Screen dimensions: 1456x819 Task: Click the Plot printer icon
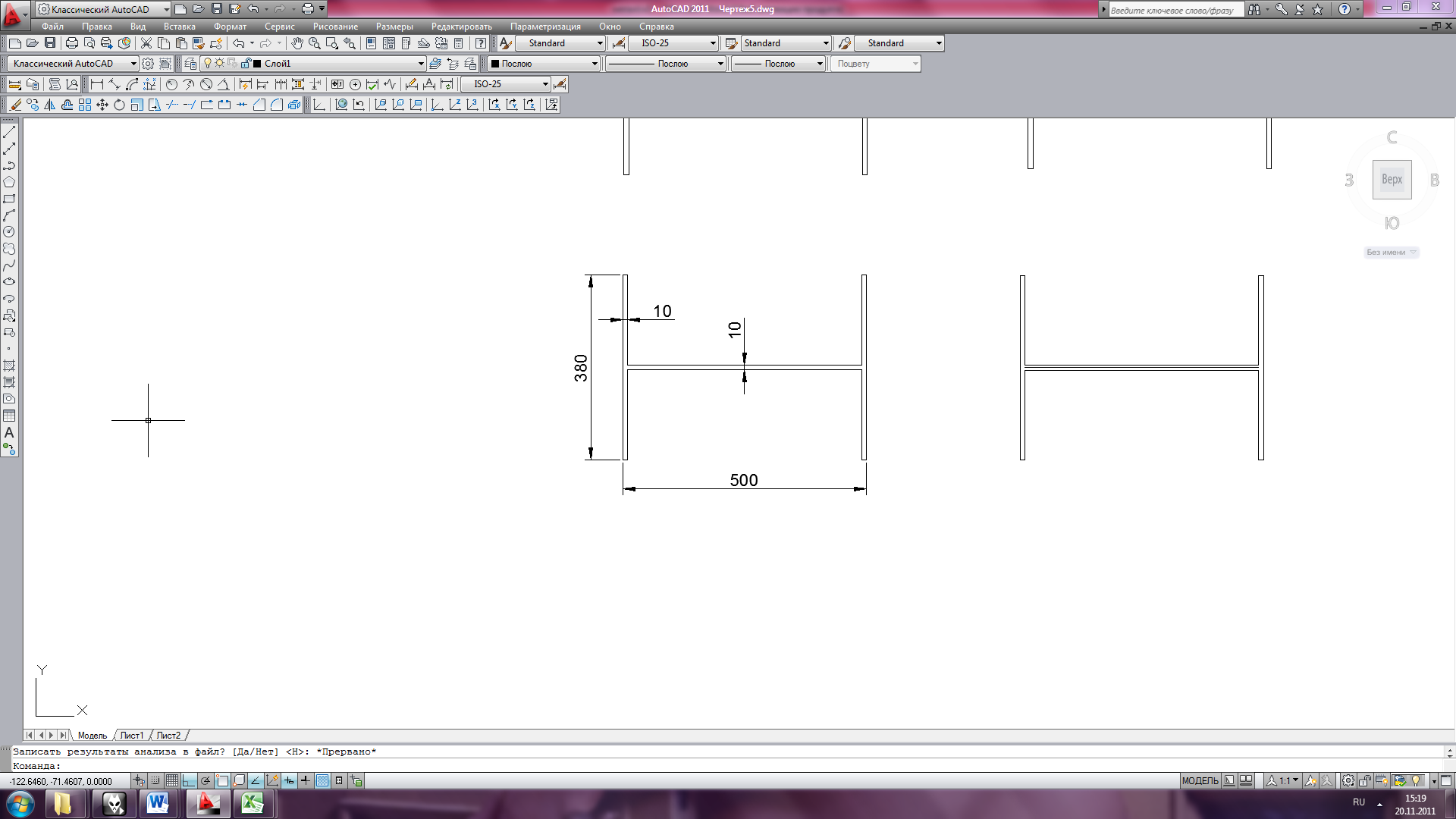click(71, 43)
